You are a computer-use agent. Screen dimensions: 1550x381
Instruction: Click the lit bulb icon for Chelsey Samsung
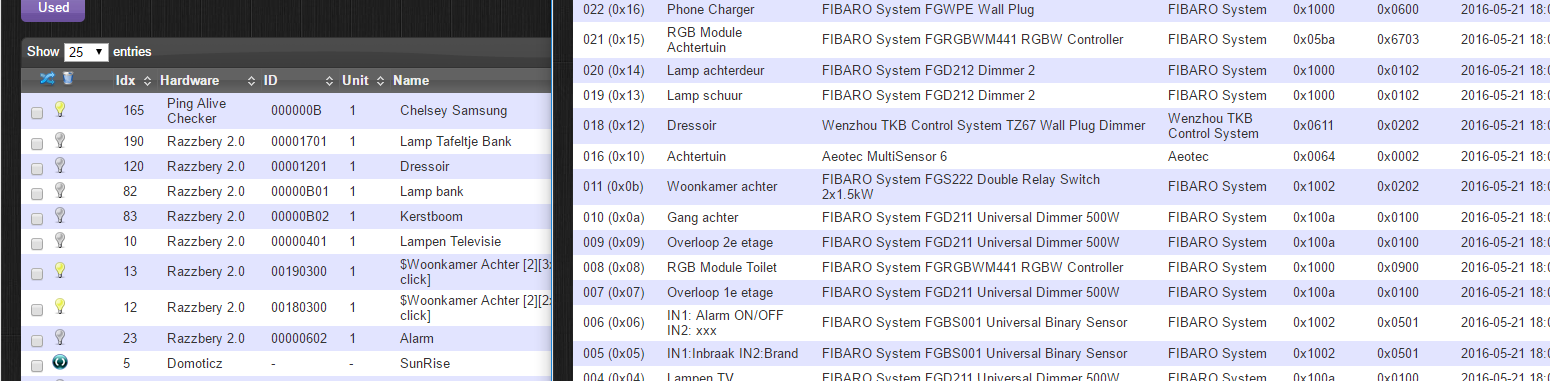click(59, 108)
